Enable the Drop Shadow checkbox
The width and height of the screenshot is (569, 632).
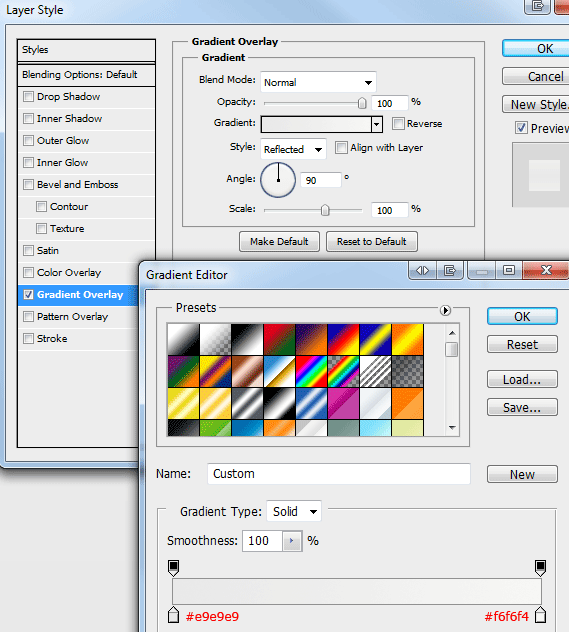click(28, 96)
